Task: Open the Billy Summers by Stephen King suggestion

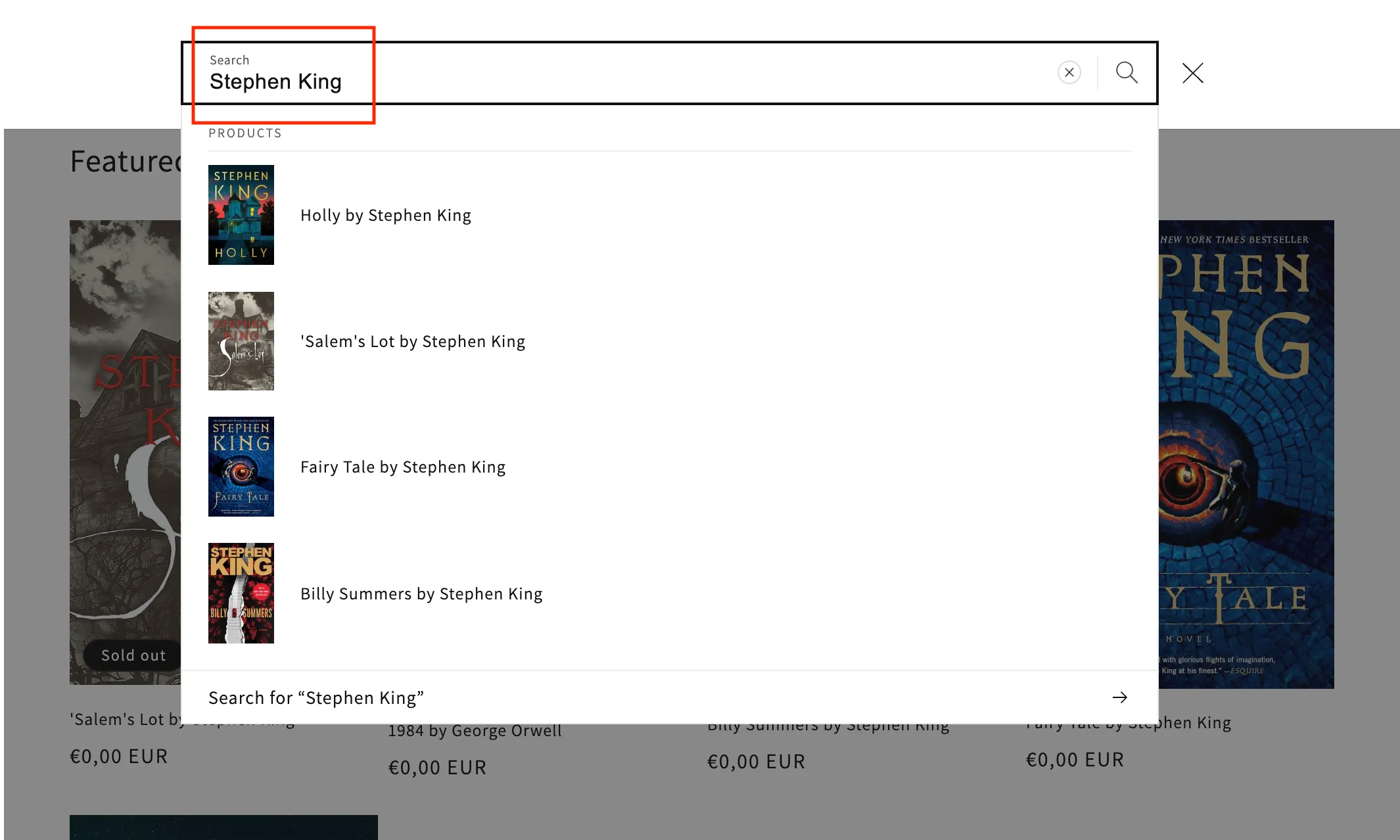Action: coord(421,593)
